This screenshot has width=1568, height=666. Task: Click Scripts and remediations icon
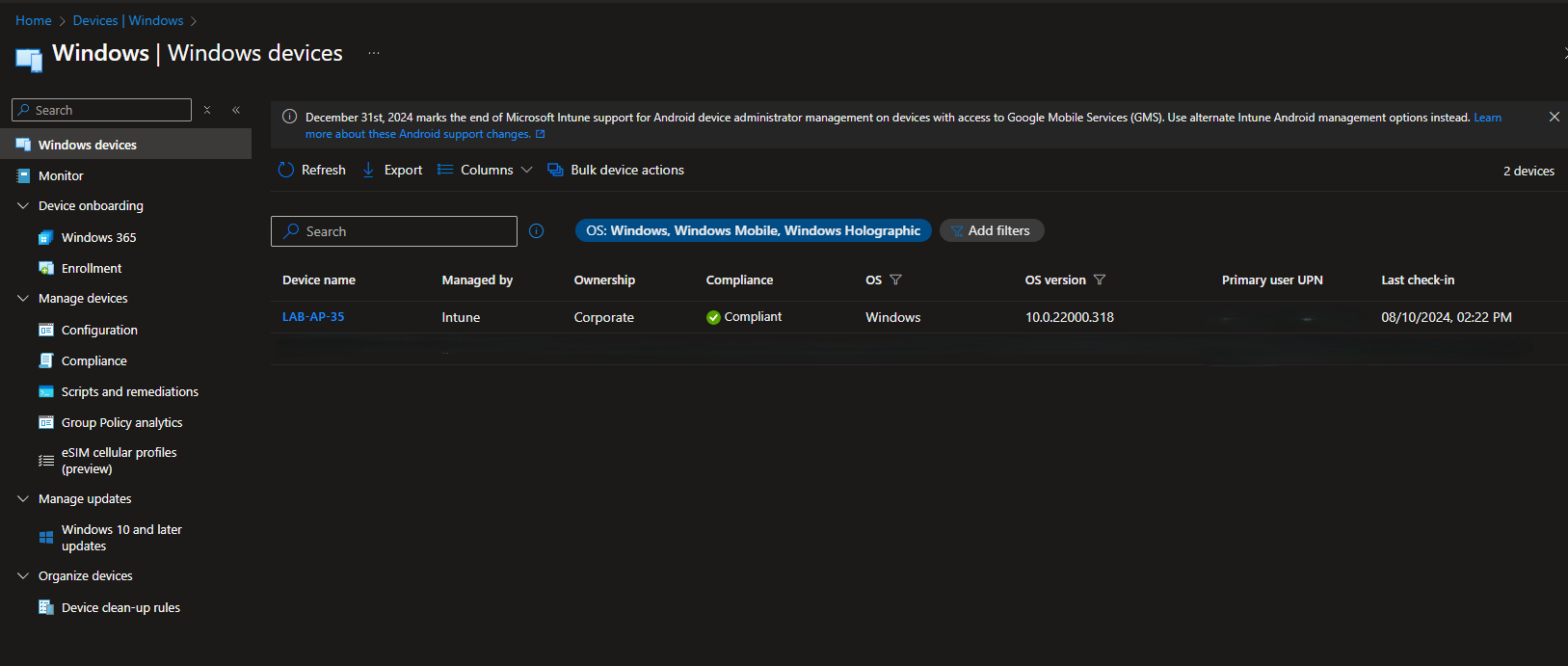coord(45,391)
